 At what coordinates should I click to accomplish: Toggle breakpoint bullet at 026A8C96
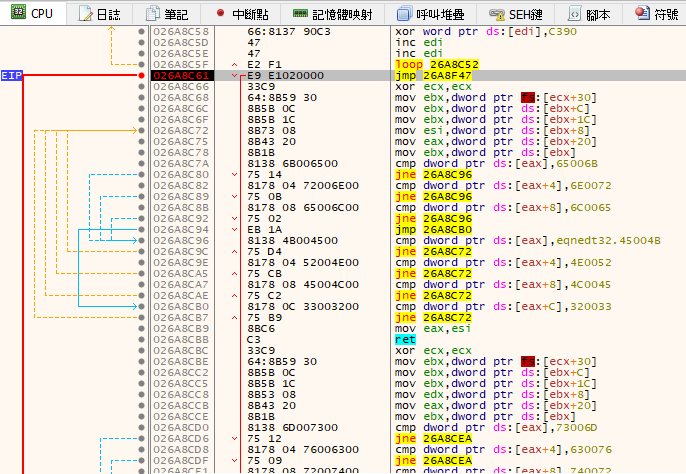coord(141,240)
